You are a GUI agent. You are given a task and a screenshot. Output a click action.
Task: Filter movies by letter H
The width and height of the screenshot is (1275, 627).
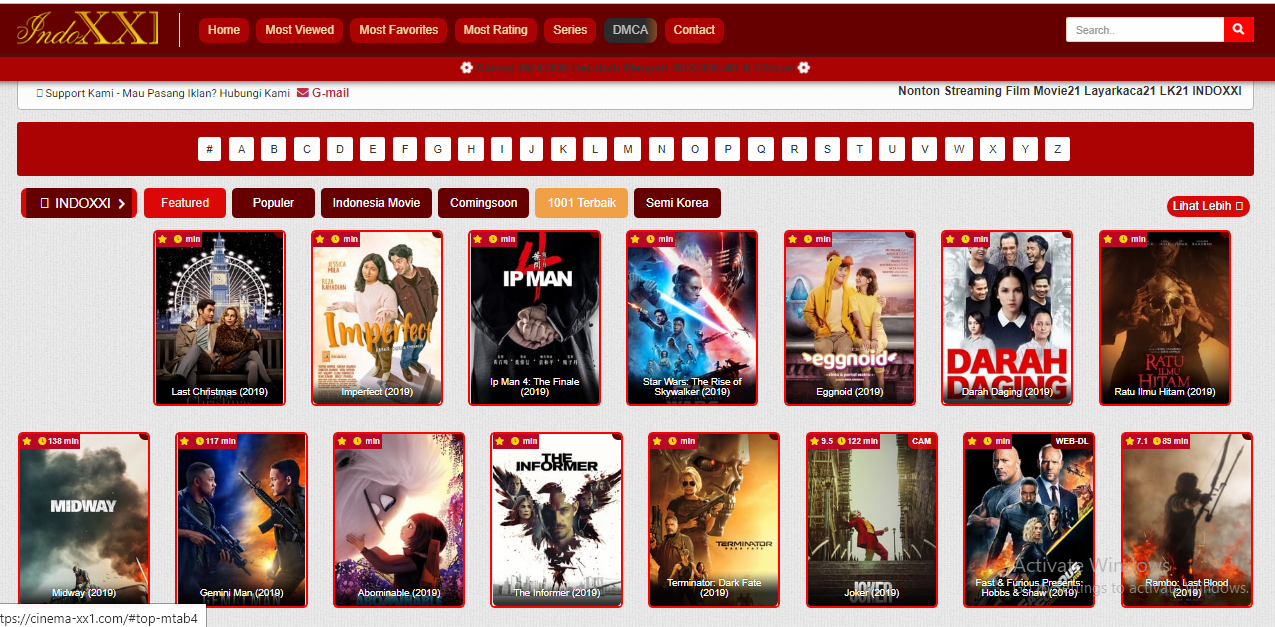471,150
